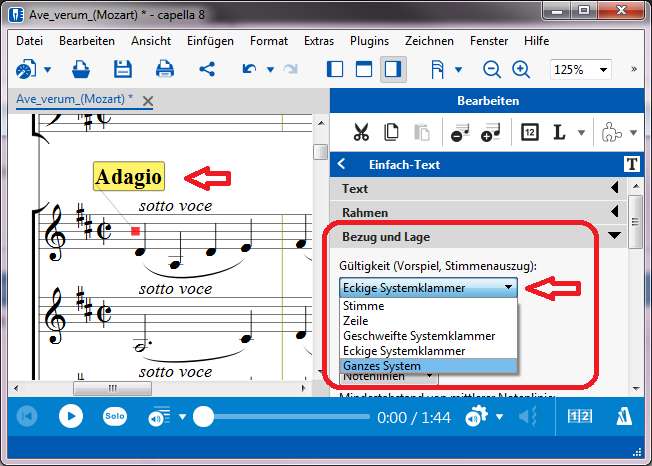Viewport: 652px width, 466px height.
Task: Click the puzzle piece plugin icon
Action: pyautogui.click(x=612, y=133)
